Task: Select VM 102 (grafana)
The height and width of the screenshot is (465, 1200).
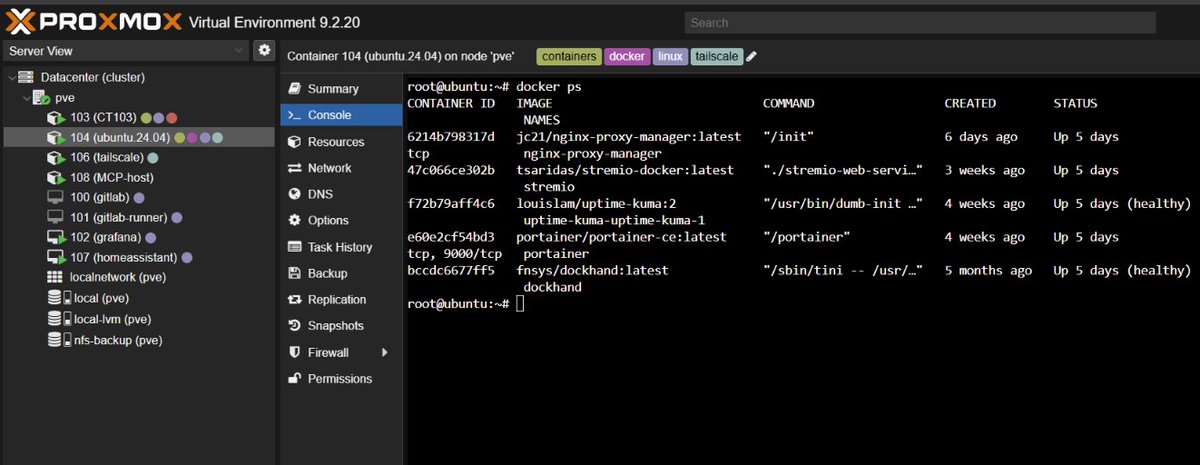Action: (x=138, y=238)
